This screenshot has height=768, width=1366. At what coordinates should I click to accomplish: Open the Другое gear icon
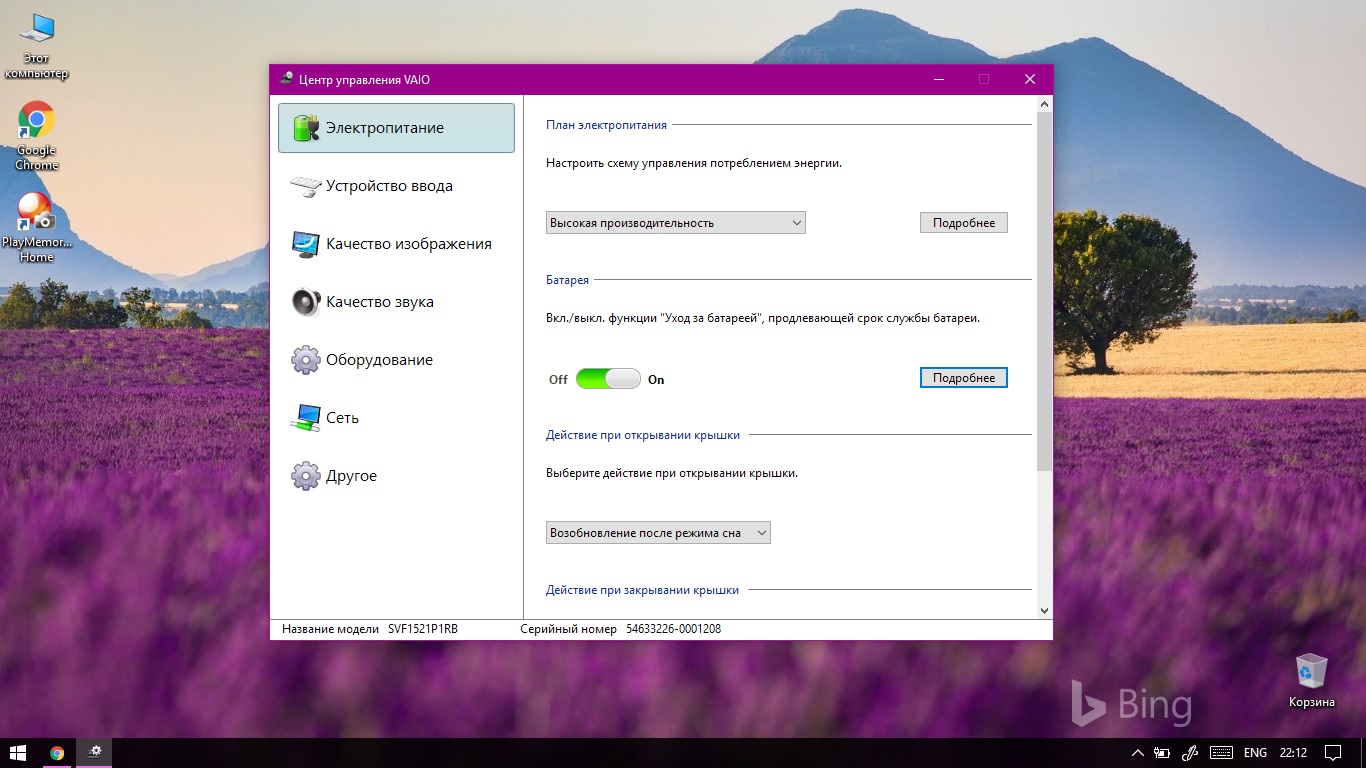click(306, 476)
